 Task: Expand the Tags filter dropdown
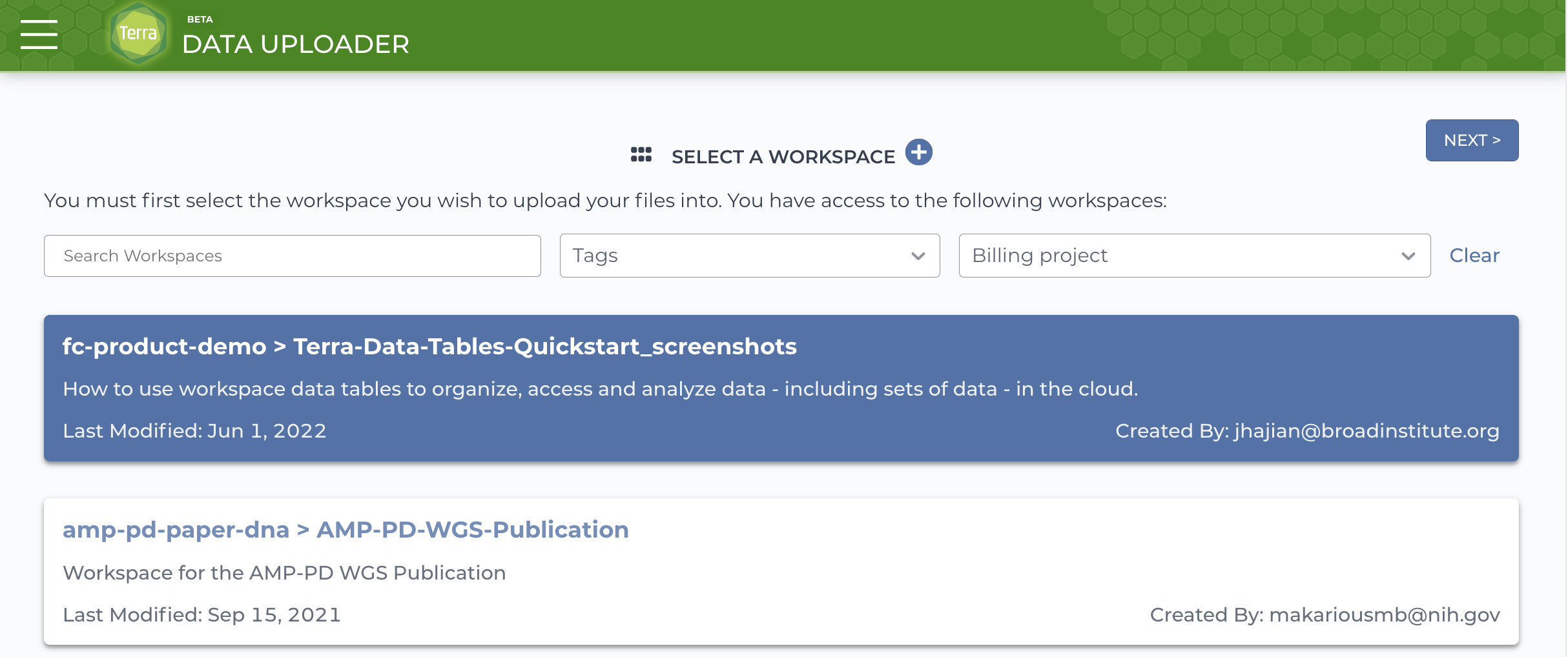750,256
